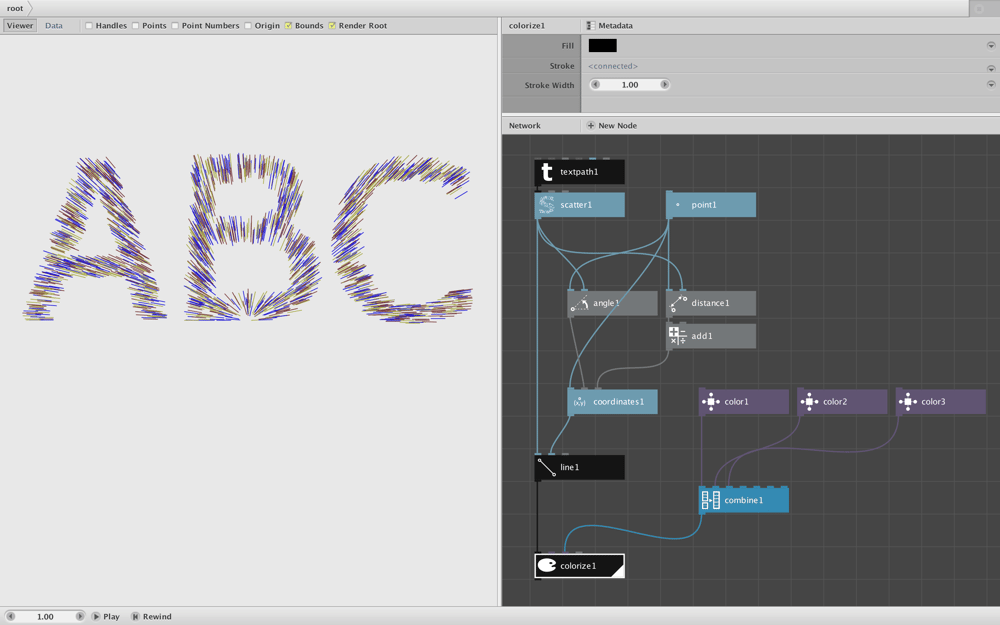Click the gear button at top right

980,8
